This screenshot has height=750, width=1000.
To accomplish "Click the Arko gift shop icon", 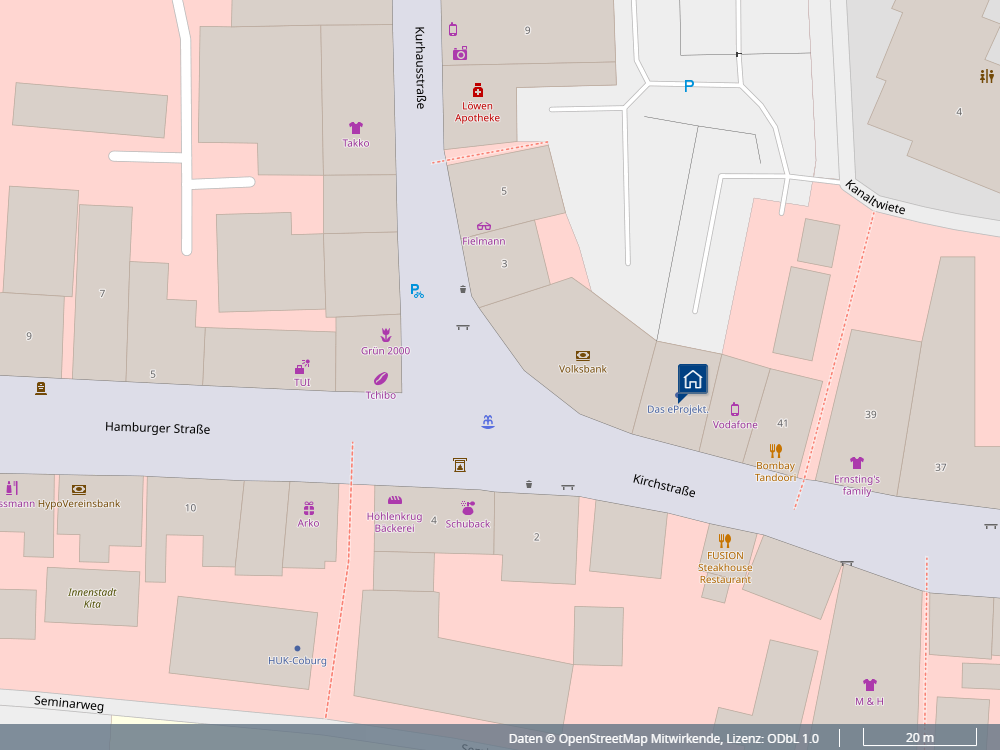I will point(308,508).
